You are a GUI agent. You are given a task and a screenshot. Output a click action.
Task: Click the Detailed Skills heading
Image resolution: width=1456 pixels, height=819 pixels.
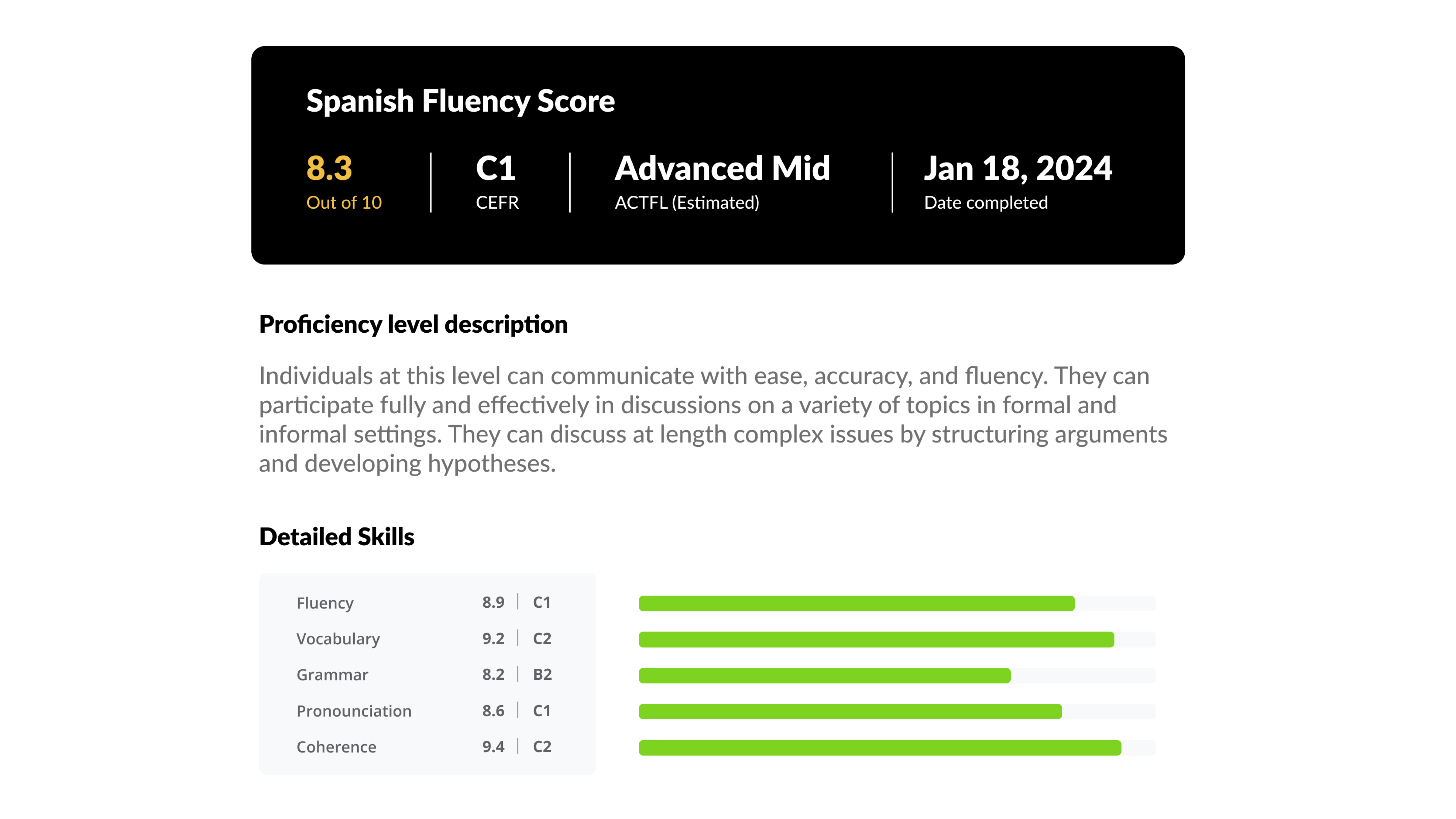tap(336, 537)
